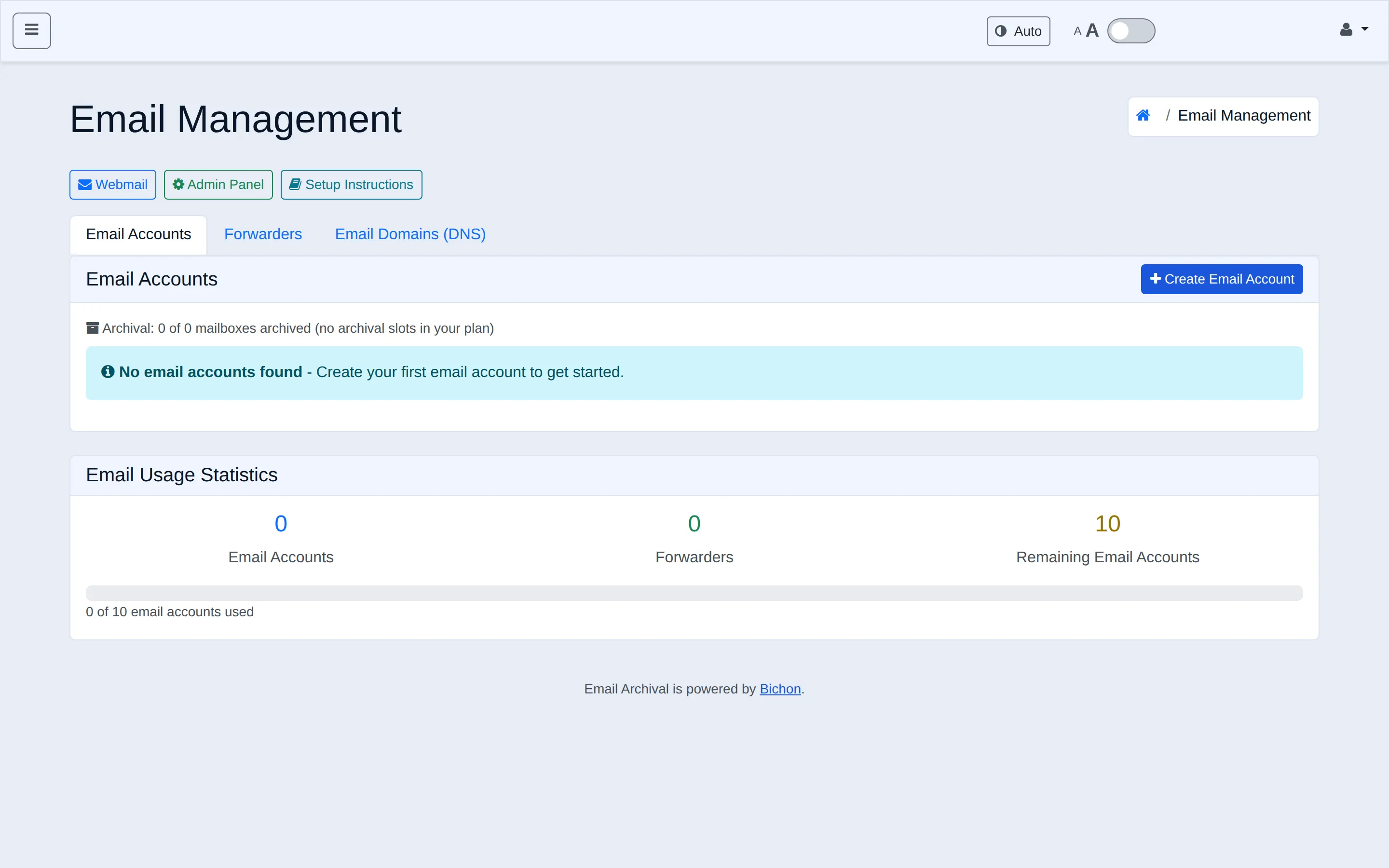
Task: Toggle the large font size switch
Action: (1130, 31)
